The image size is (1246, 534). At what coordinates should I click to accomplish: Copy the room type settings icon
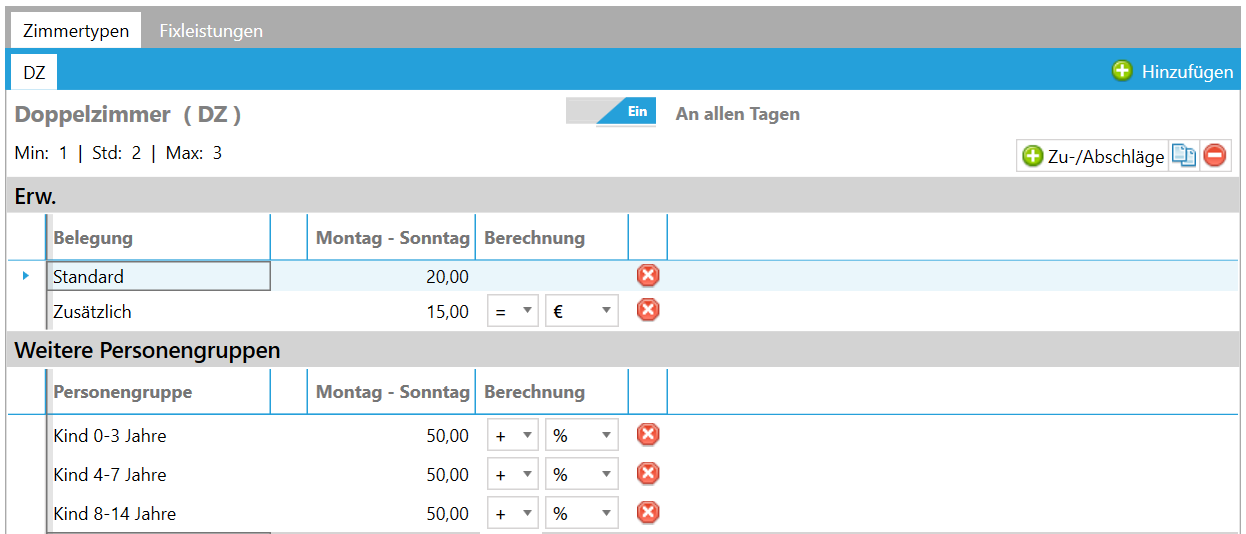1184,156
